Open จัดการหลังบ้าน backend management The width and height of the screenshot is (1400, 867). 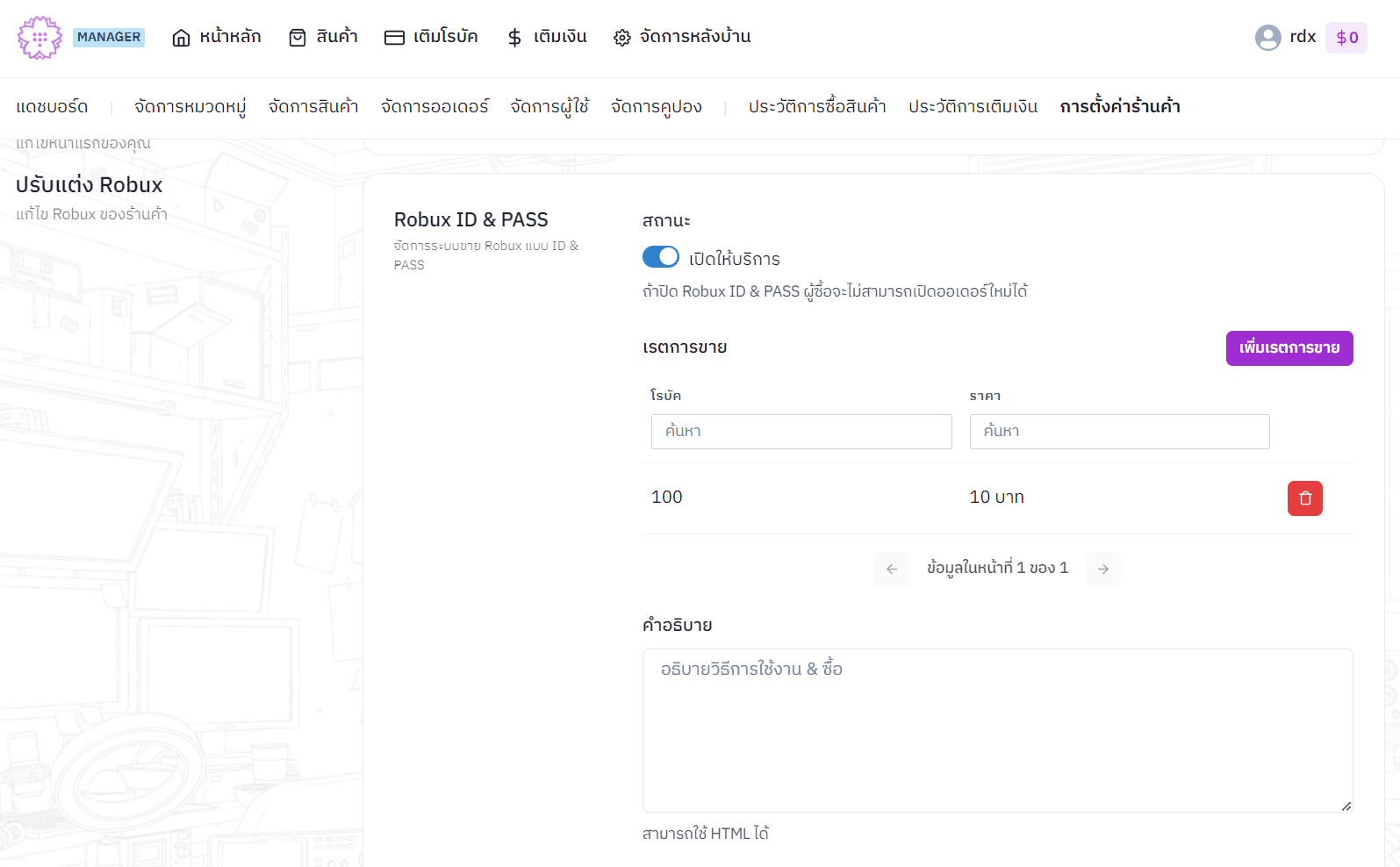[x=682, y=37]
